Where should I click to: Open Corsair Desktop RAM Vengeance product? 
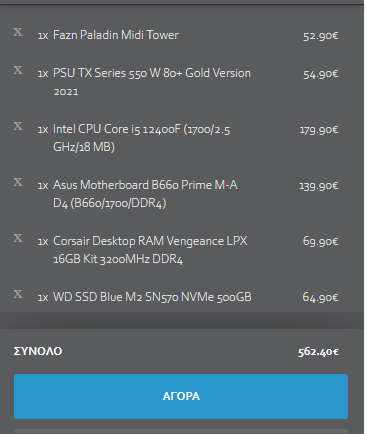pos(150,250)
